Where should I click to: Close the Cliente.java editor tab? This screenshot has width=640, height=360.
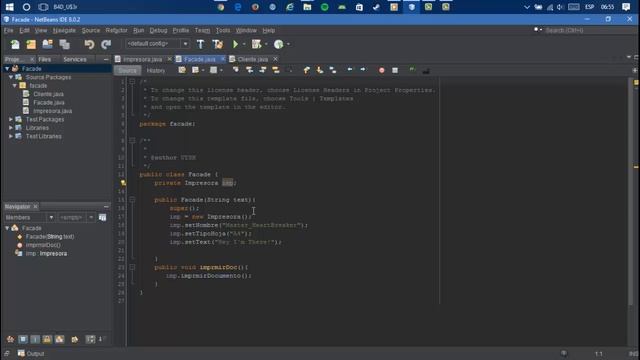(276, 59)
